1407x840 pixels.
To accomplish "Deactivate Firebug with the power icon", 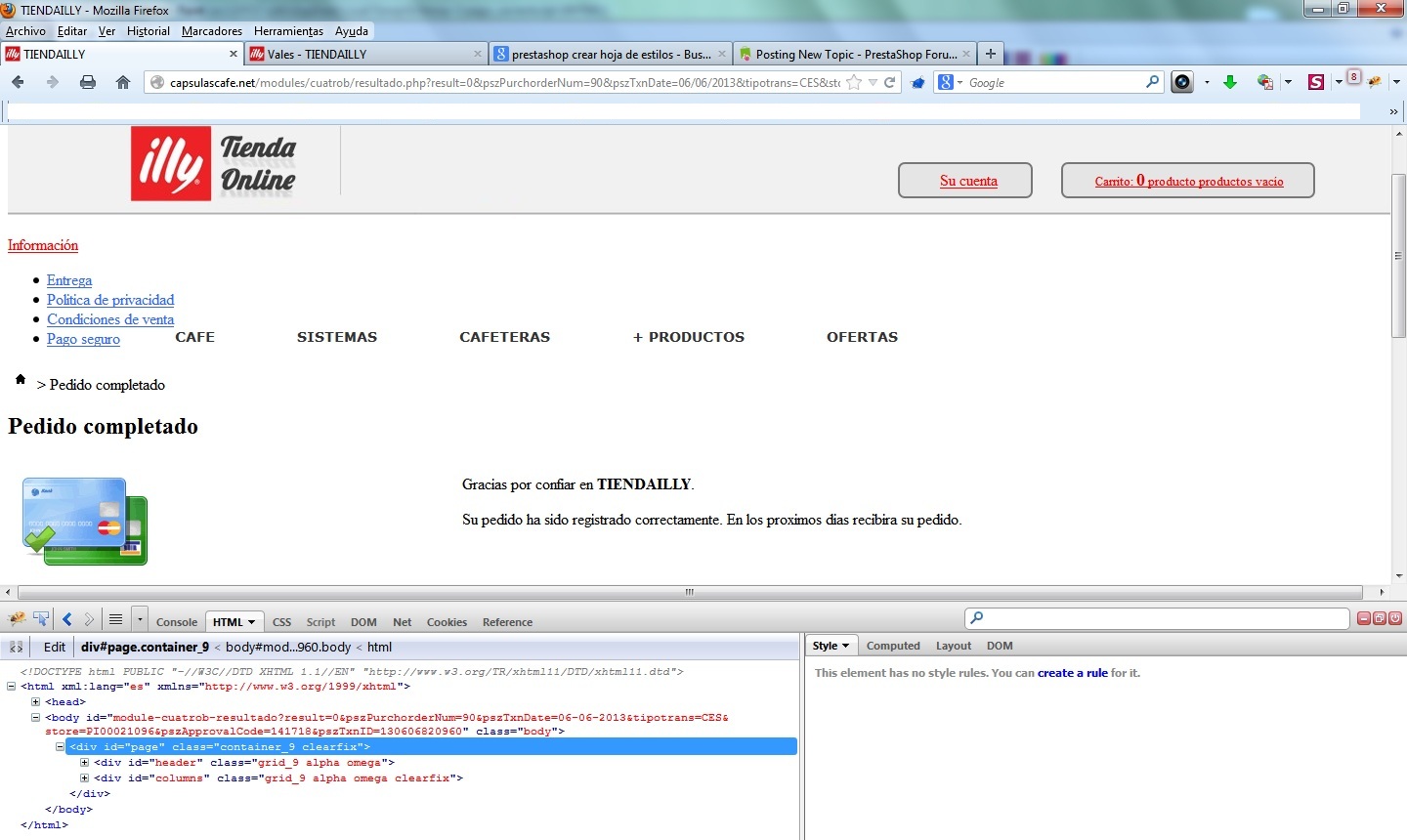I will [1395, 618].
